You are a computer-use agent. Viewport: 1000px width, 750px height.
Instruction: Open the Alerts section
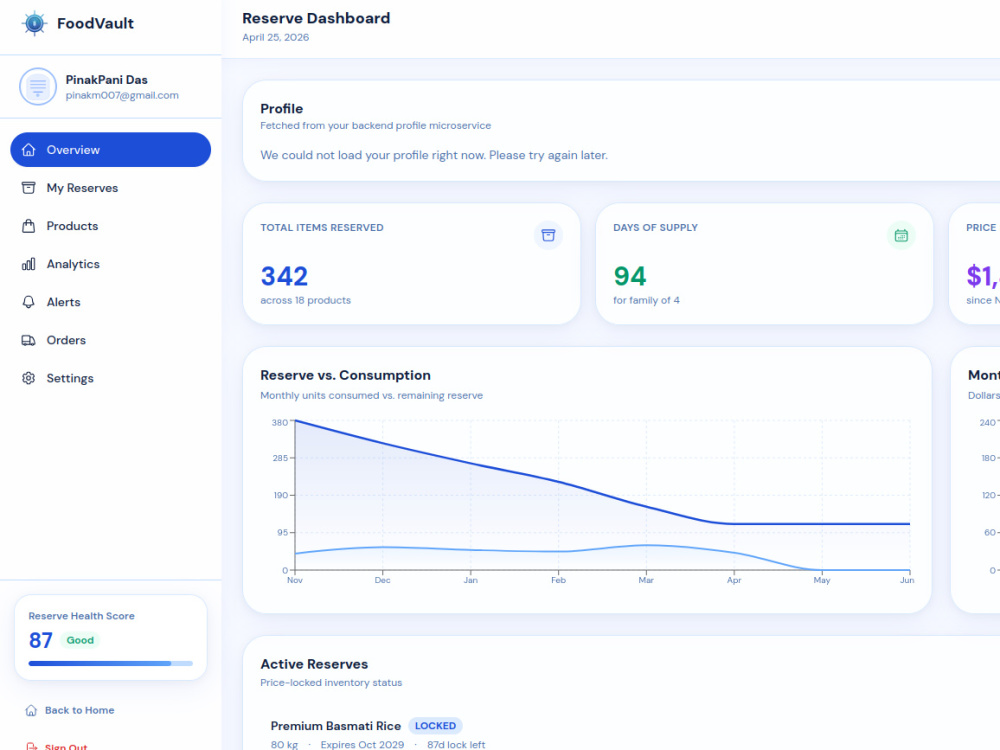110,302
